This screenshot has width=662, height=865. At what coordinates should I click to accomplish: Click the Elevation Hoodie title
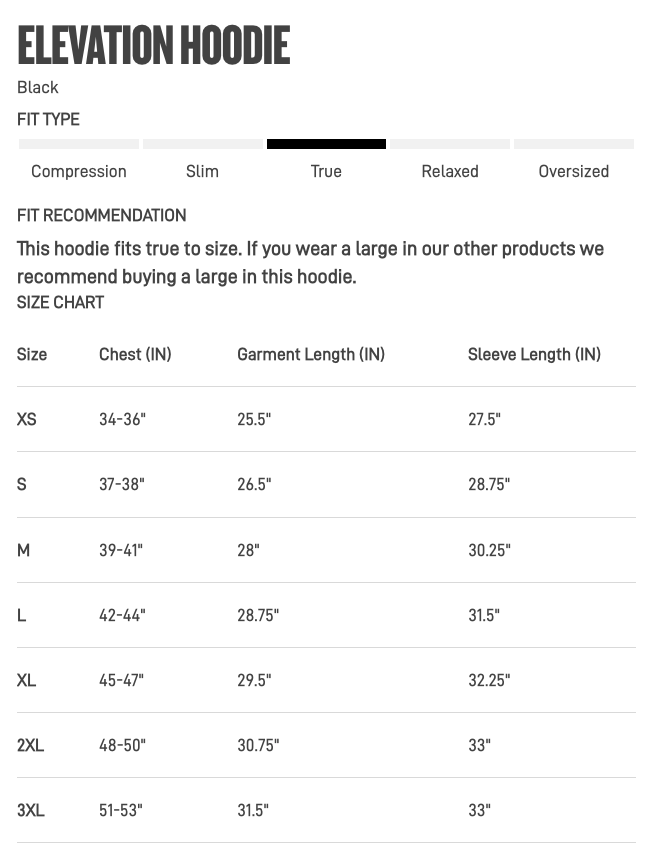(x=154, y=45)
